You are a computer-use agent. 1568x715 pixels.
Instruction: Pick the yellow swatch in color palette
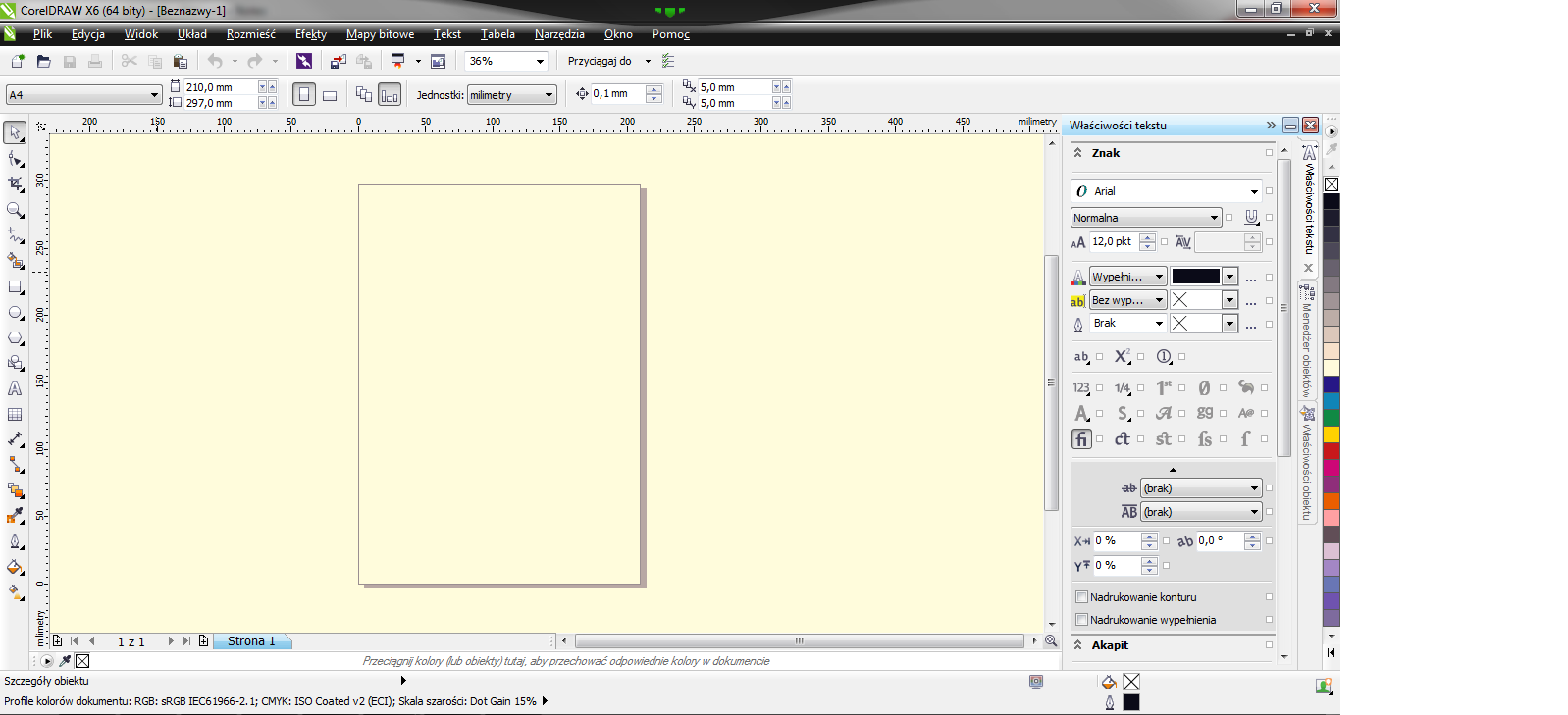tap(1332, 434)
